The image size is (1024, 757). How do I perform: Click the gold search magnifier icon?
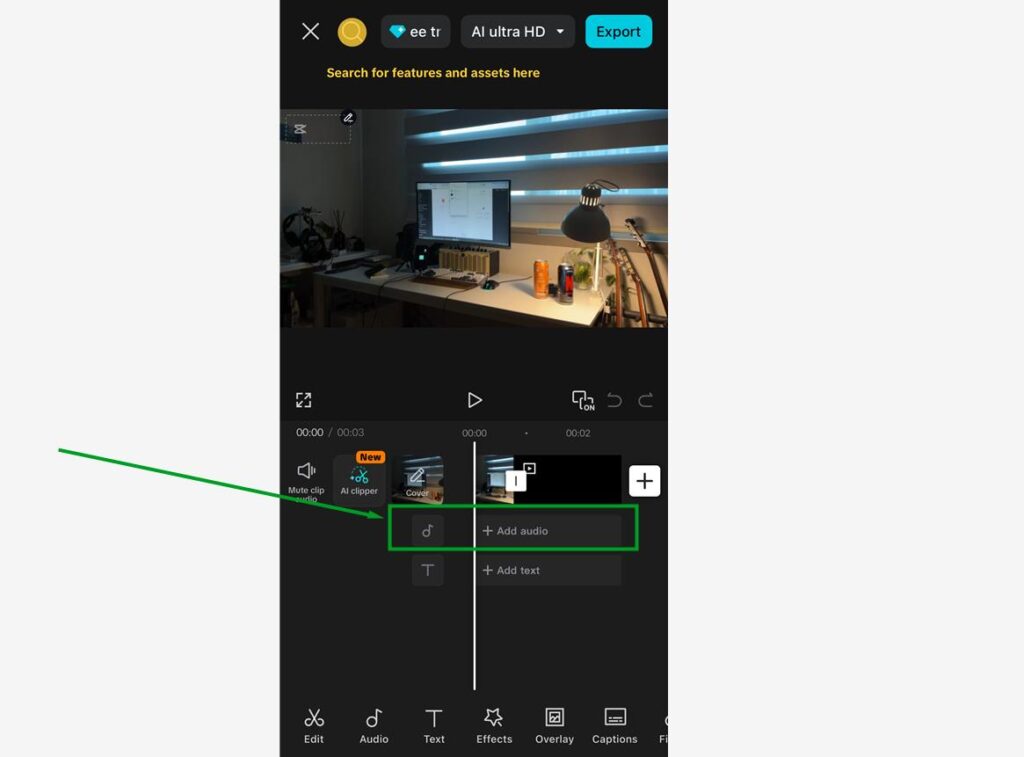(x=352, y=32)
